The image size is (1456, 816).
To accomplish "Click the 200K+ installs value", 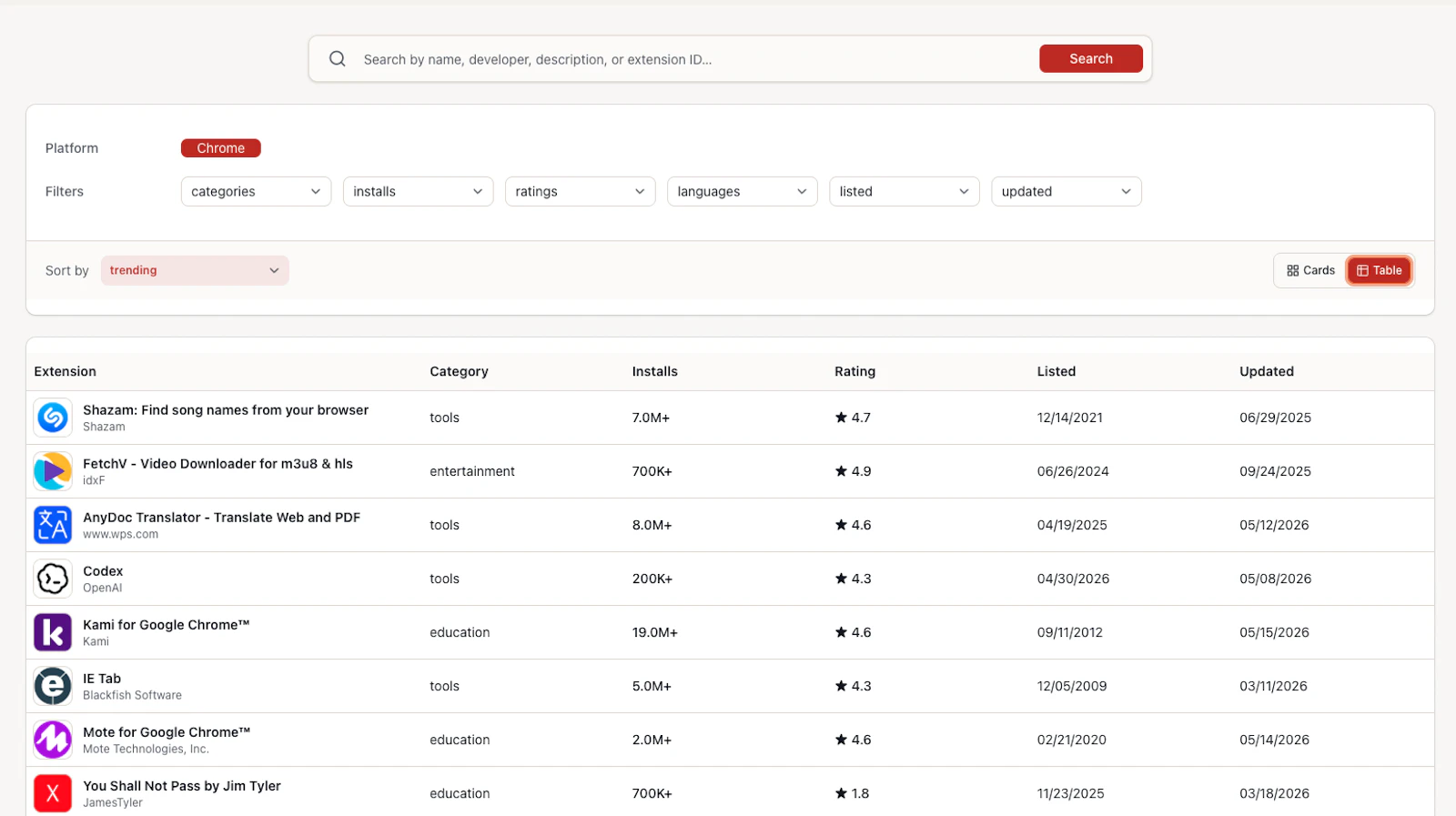I will pos(652,579).
